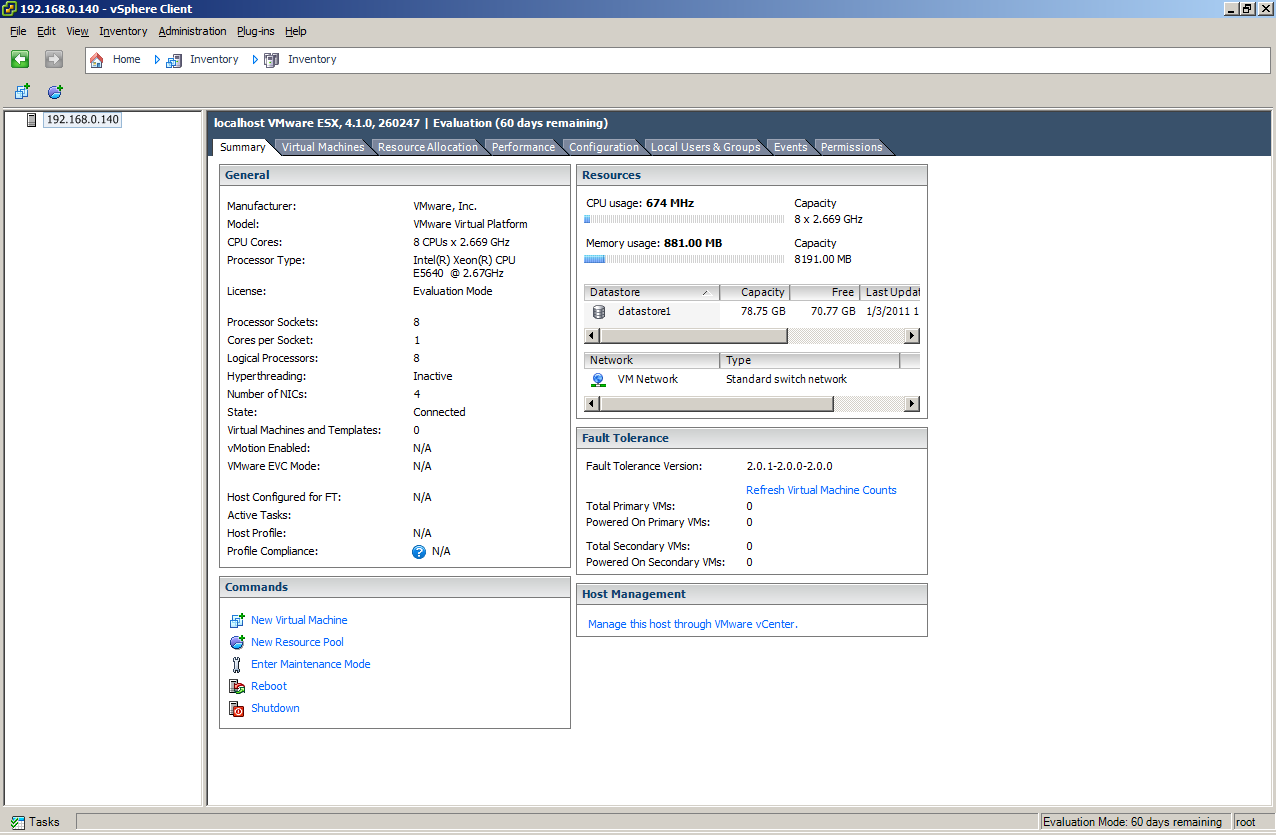1280x835 pixels.
Task: Click New Virtual Machine toolbar icon
Action: (22, 92)
